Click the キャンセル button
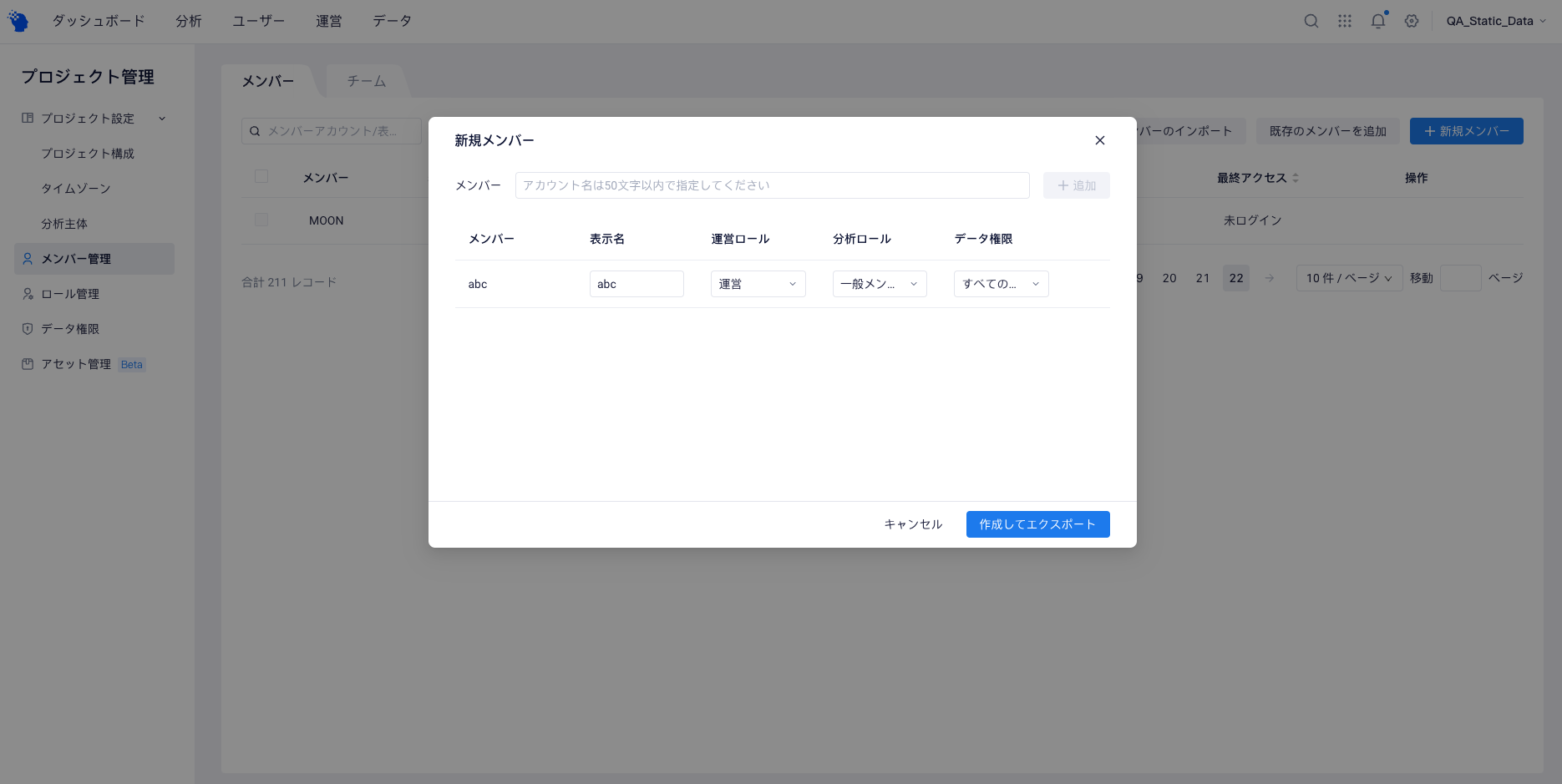Screen dimensions: 1562x784 pyautogui.click(x=913, y=524)
